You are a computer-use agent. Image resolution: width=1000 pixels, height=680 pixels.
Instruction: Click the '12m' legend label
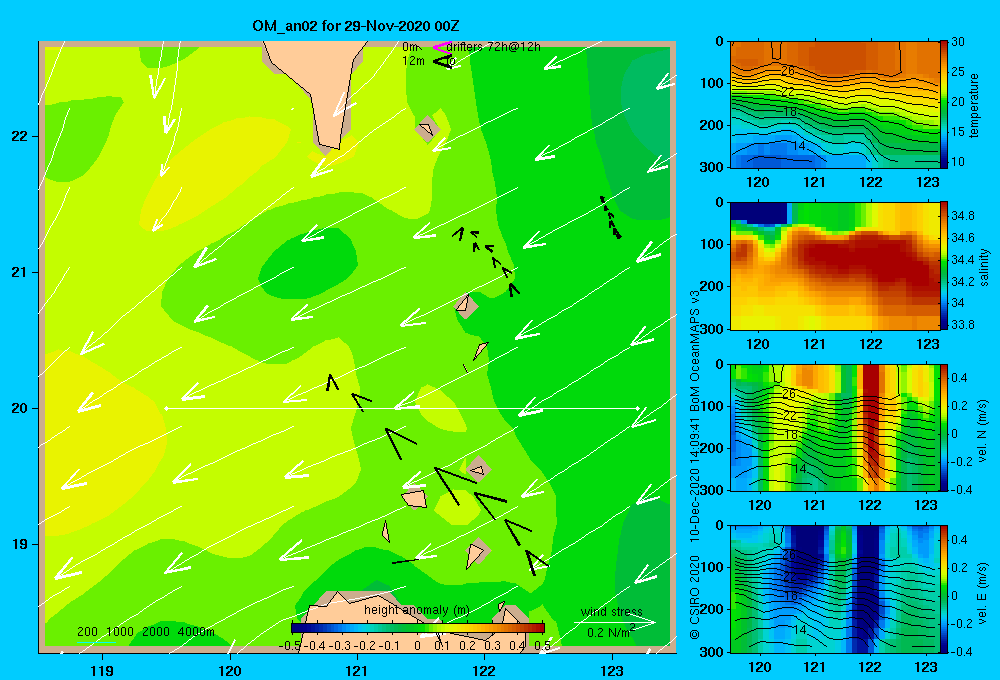tap(413, 61)
